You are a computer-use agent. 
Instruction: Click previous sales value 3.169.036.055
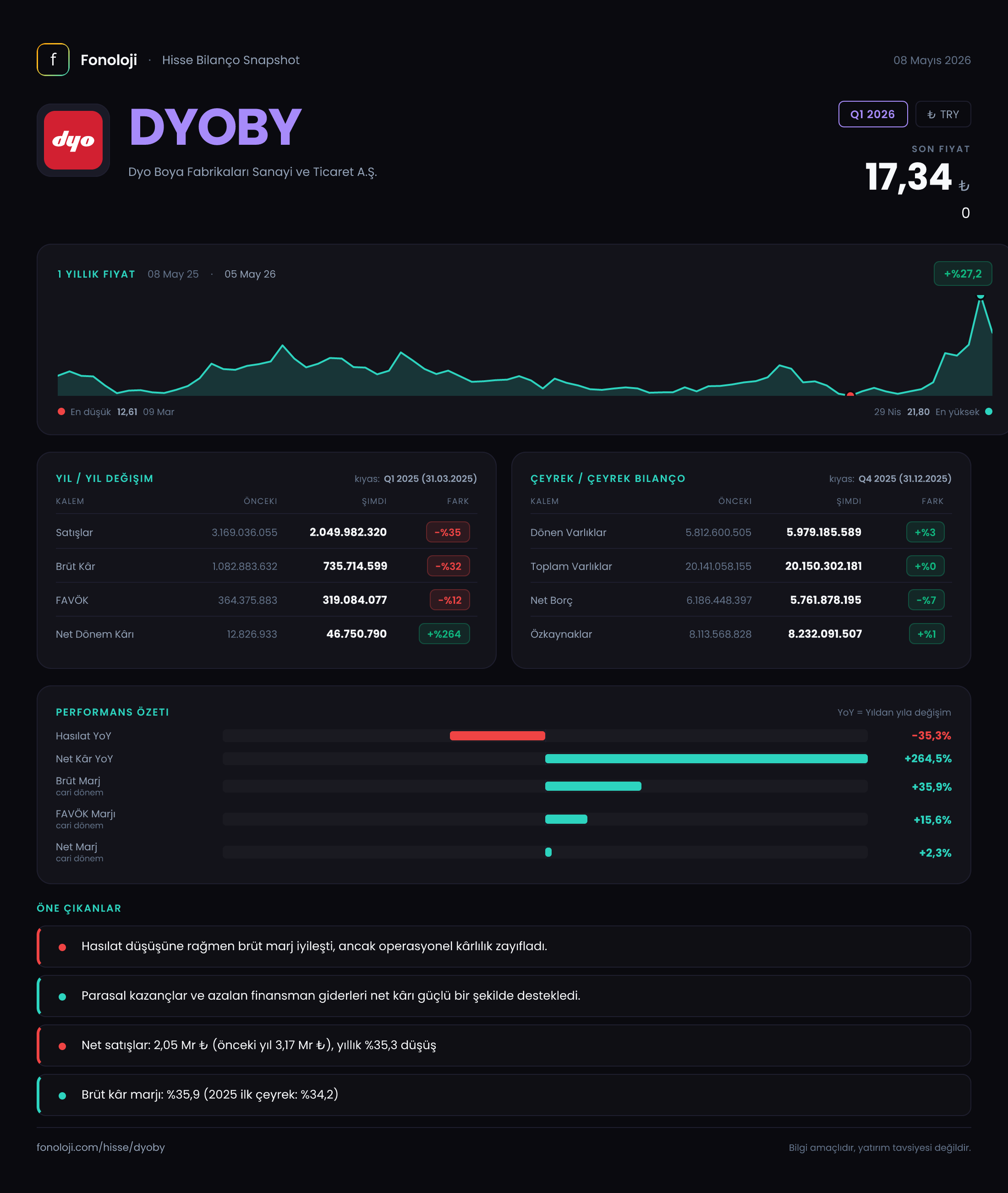click(x=244, y=532)
